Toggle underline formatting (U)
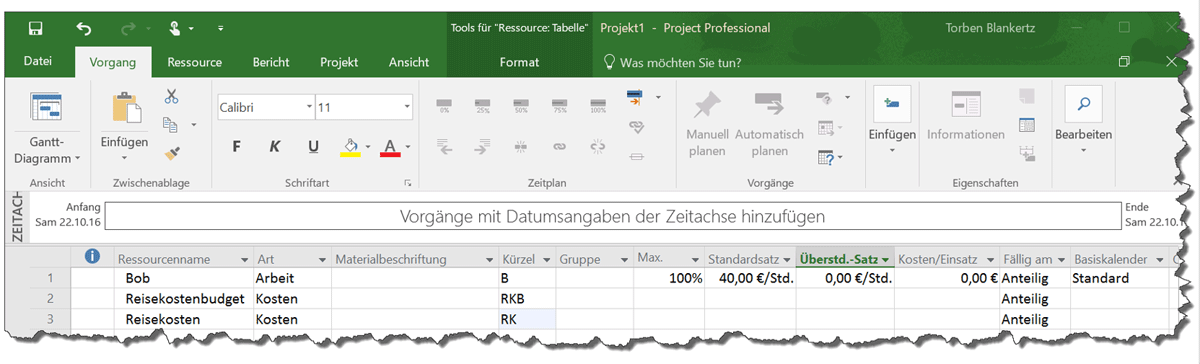 tap(313, 147)
